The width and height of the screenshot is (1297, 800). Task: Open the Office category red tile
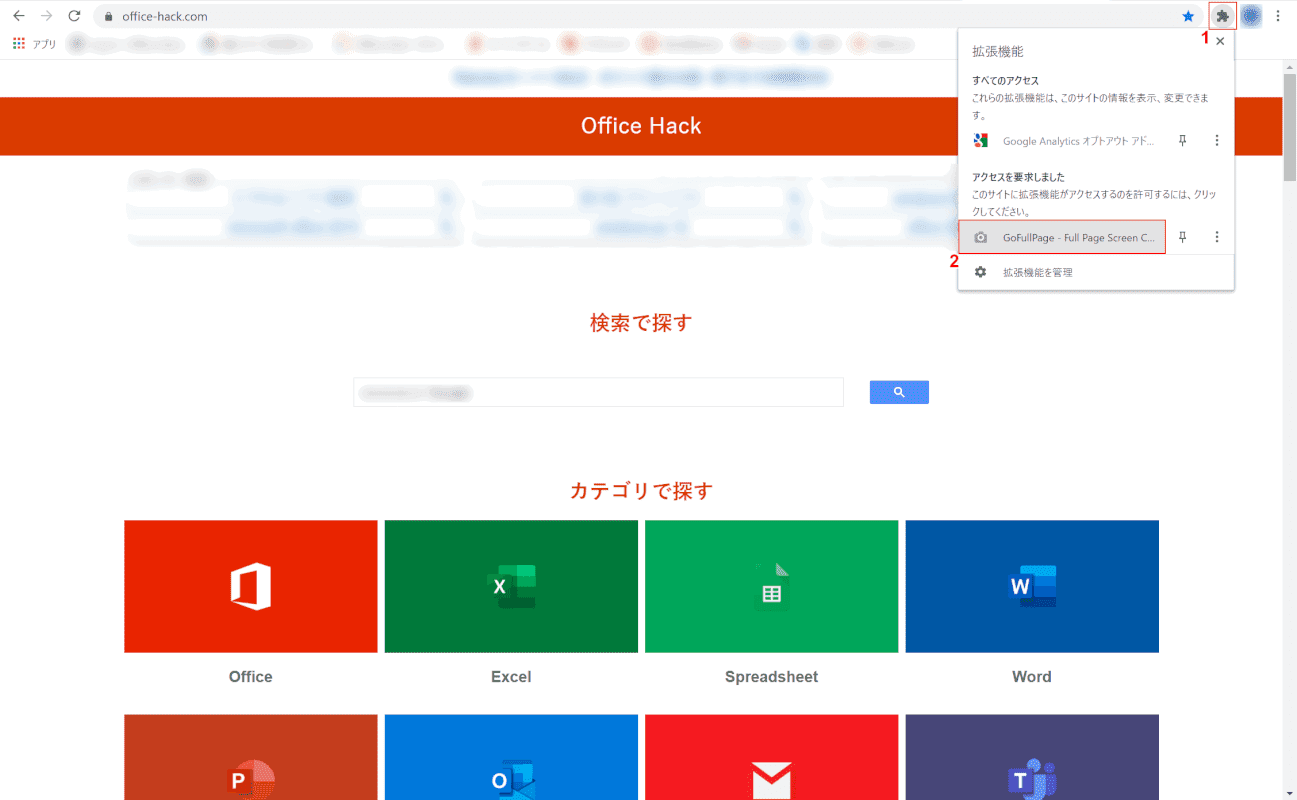coord(251,586)
